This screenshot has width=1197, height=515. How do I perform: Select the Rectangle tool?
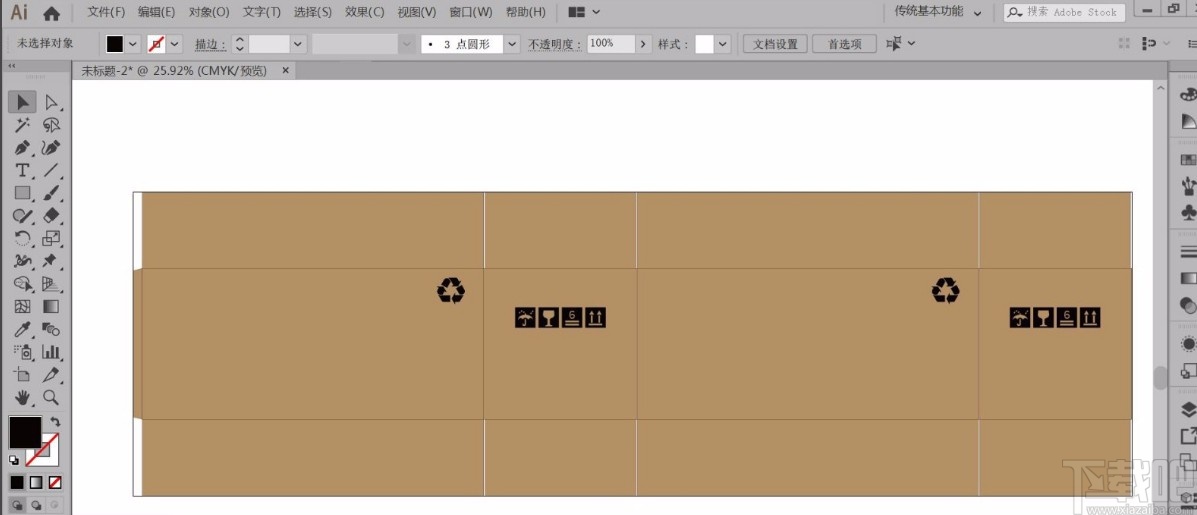pyautogui.click(x=22, y=192)
